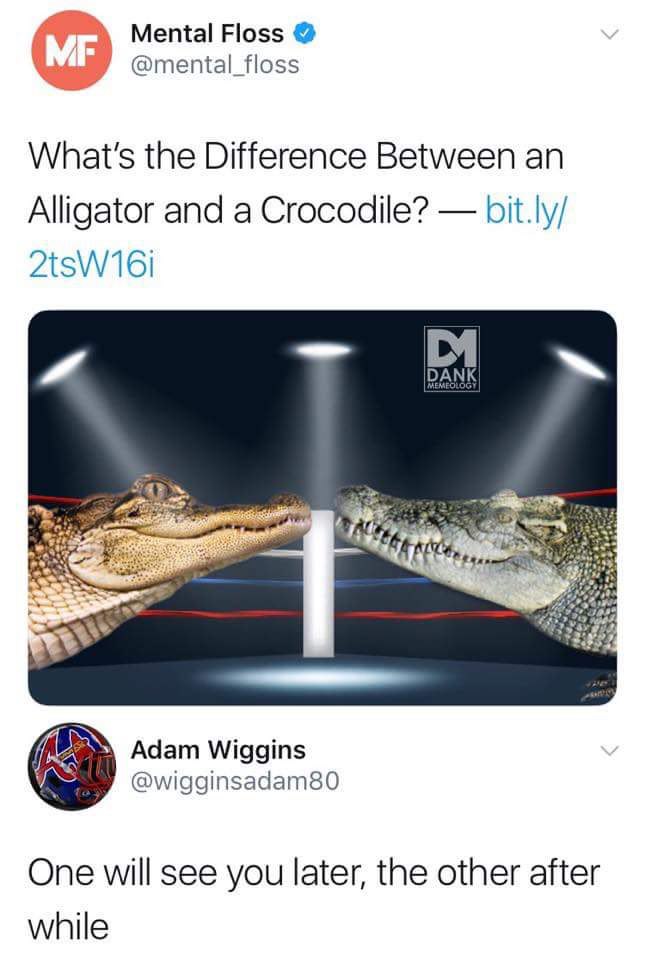Expand Adam Wiggins tweet options chevron
The image size is (645, 960).
tap(608, 750)
